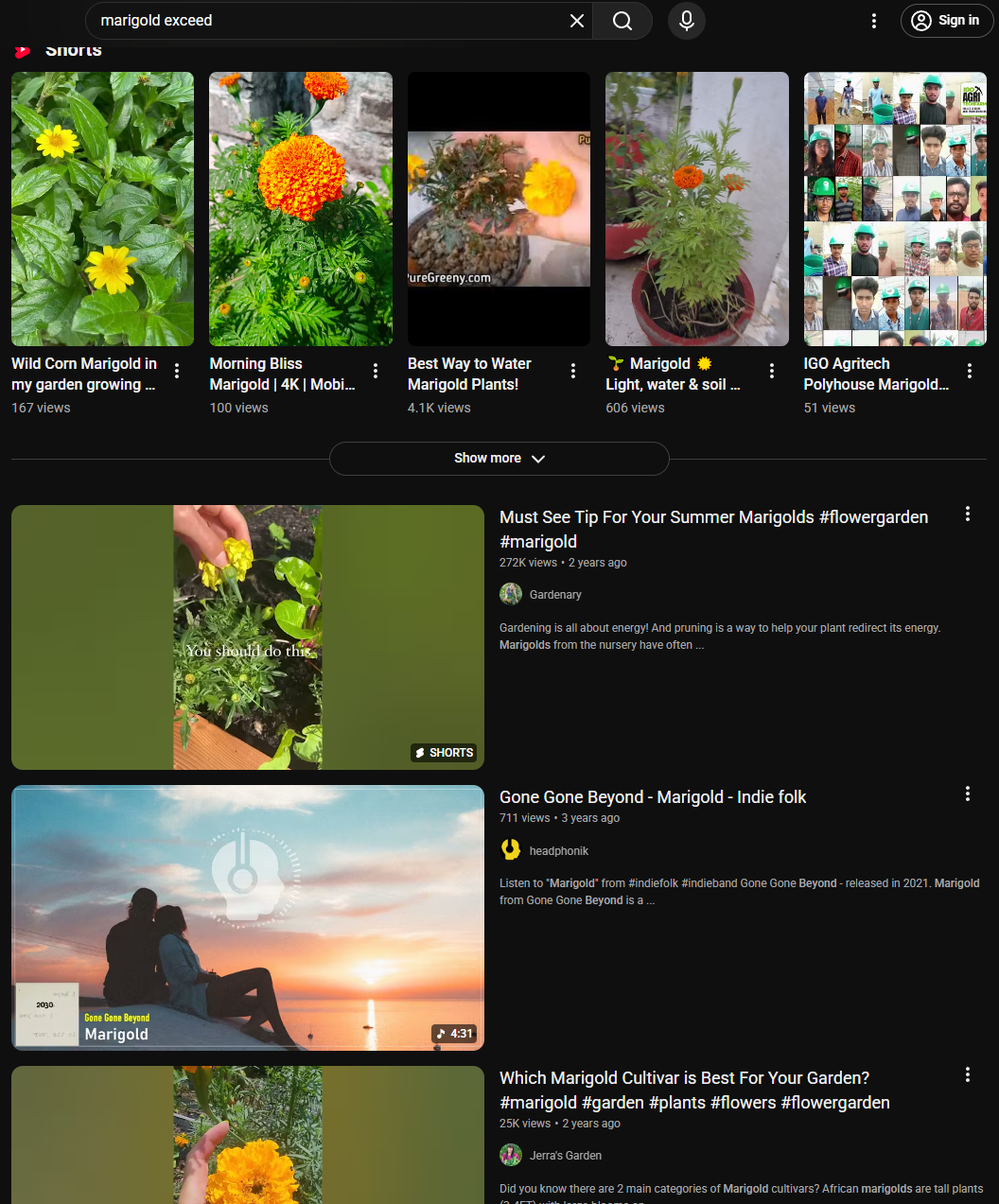This screenshot has width=999, height=1204.
Task: Open IGO Agritech Polyhouse Marigold thumbnail
Action: 895,209
